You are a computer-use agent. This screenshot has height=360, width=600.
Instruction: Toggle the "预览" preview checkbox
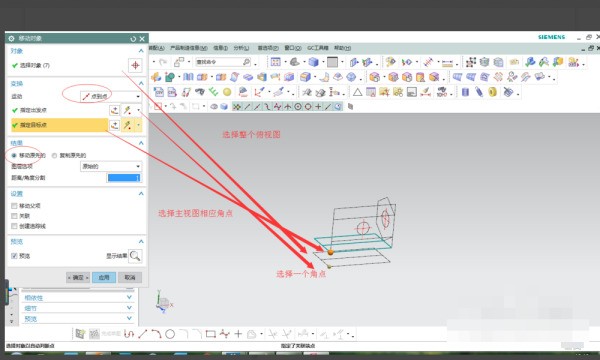(14, 256)
